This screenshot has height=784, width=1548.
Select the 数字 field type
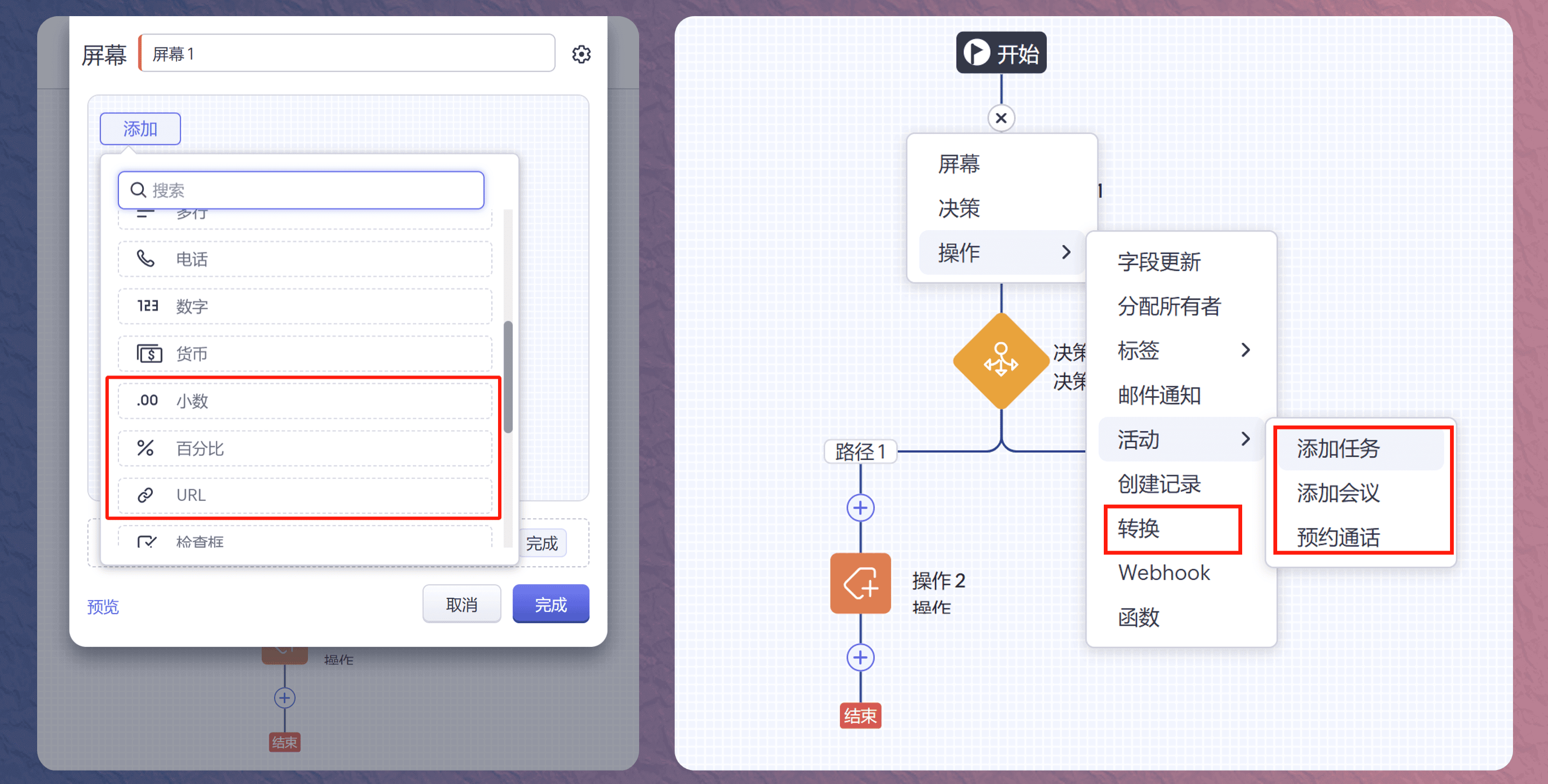(x=305, y=306)
